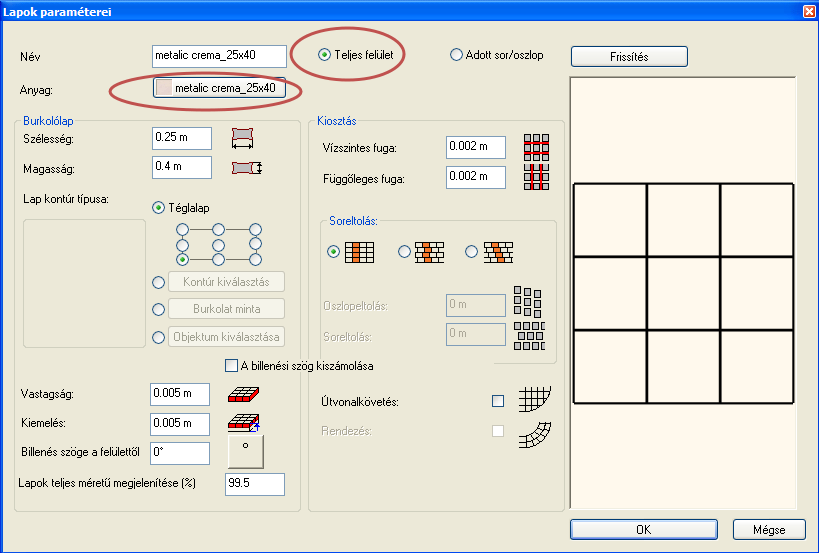Image resolution: width=819 pixels, height=553 pixels.
Task: Select the top-middle anchor point radio button
Action: [x=218, y=229]
